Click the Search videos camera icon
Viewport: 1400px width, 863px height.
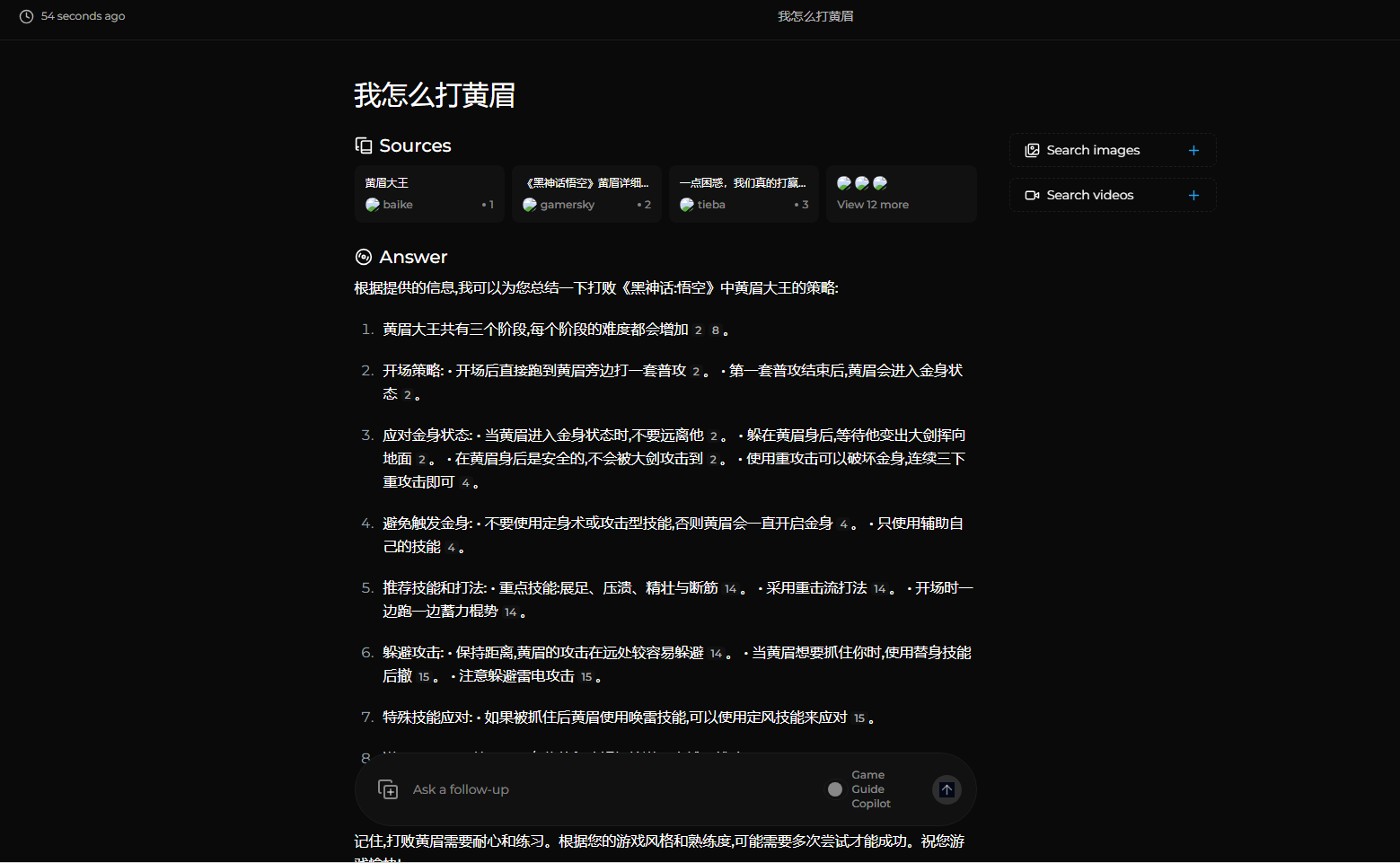(x=1032, y=195)
